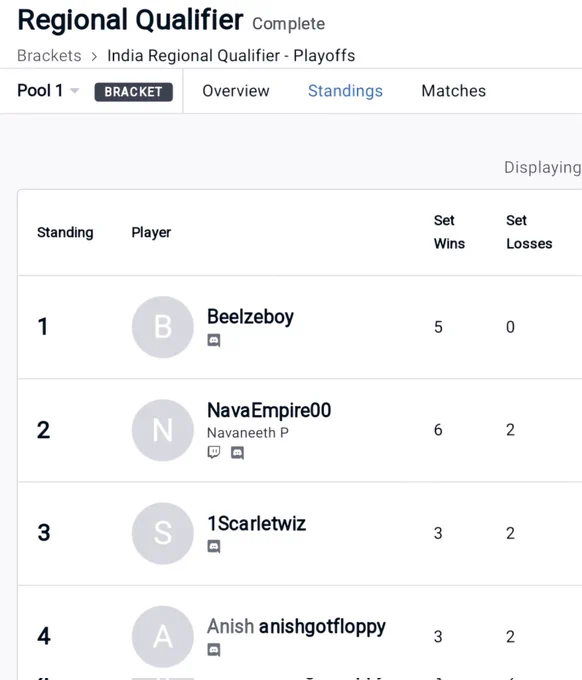Click 1Scarletwiz's Discord icon
Viewport: 582px width, 680px height.
click(214, 546)
